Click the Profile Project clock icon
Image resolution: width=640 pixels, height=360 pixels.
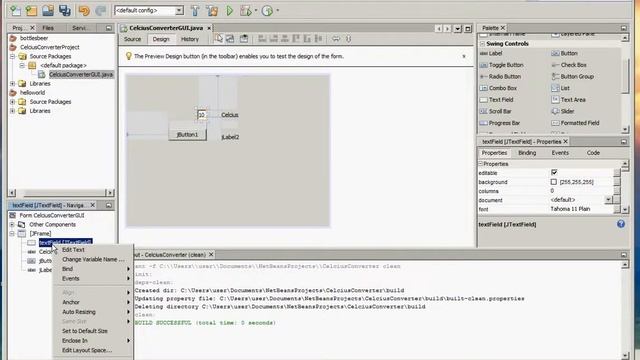coord(267,11)
